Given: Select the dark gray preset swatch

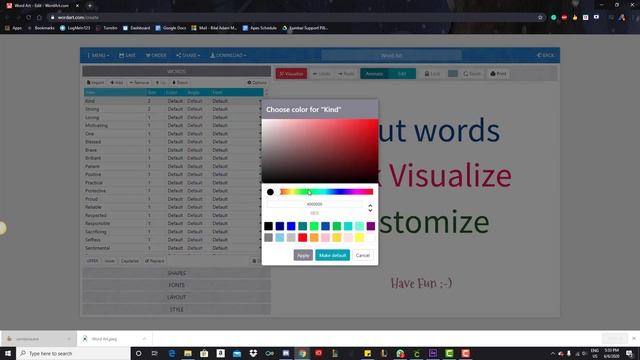Looking at the screenshot, I should [268, 238].
